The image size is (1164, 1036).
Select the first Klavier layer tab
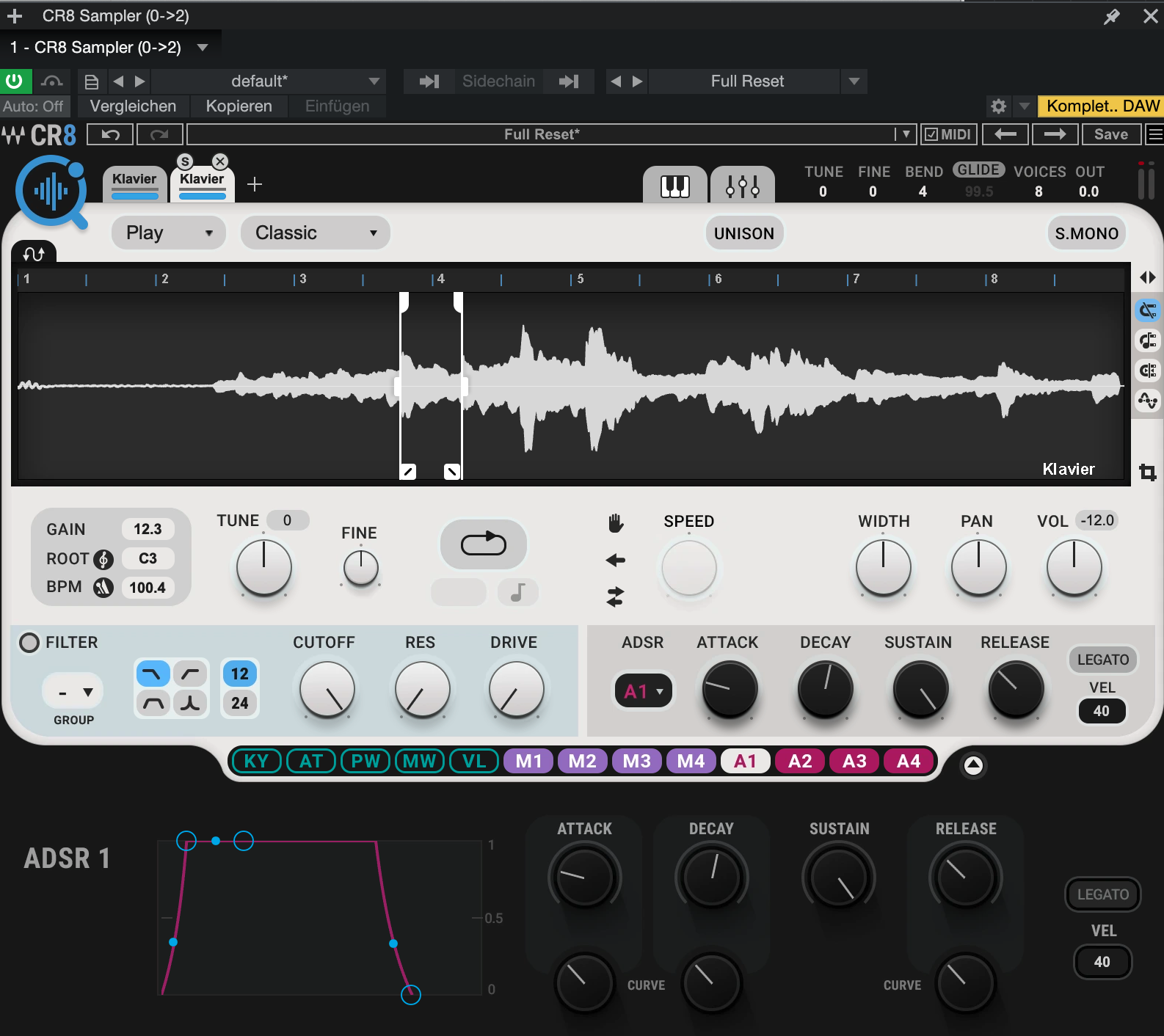134,184
